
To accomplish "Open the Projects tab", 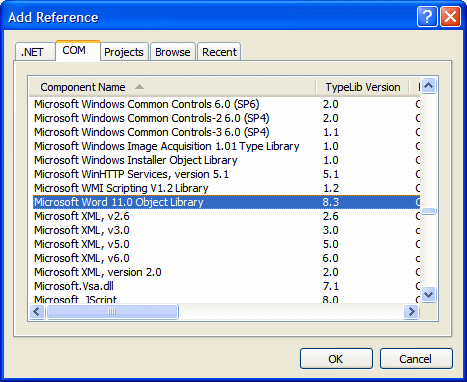I will pos(124,52).
